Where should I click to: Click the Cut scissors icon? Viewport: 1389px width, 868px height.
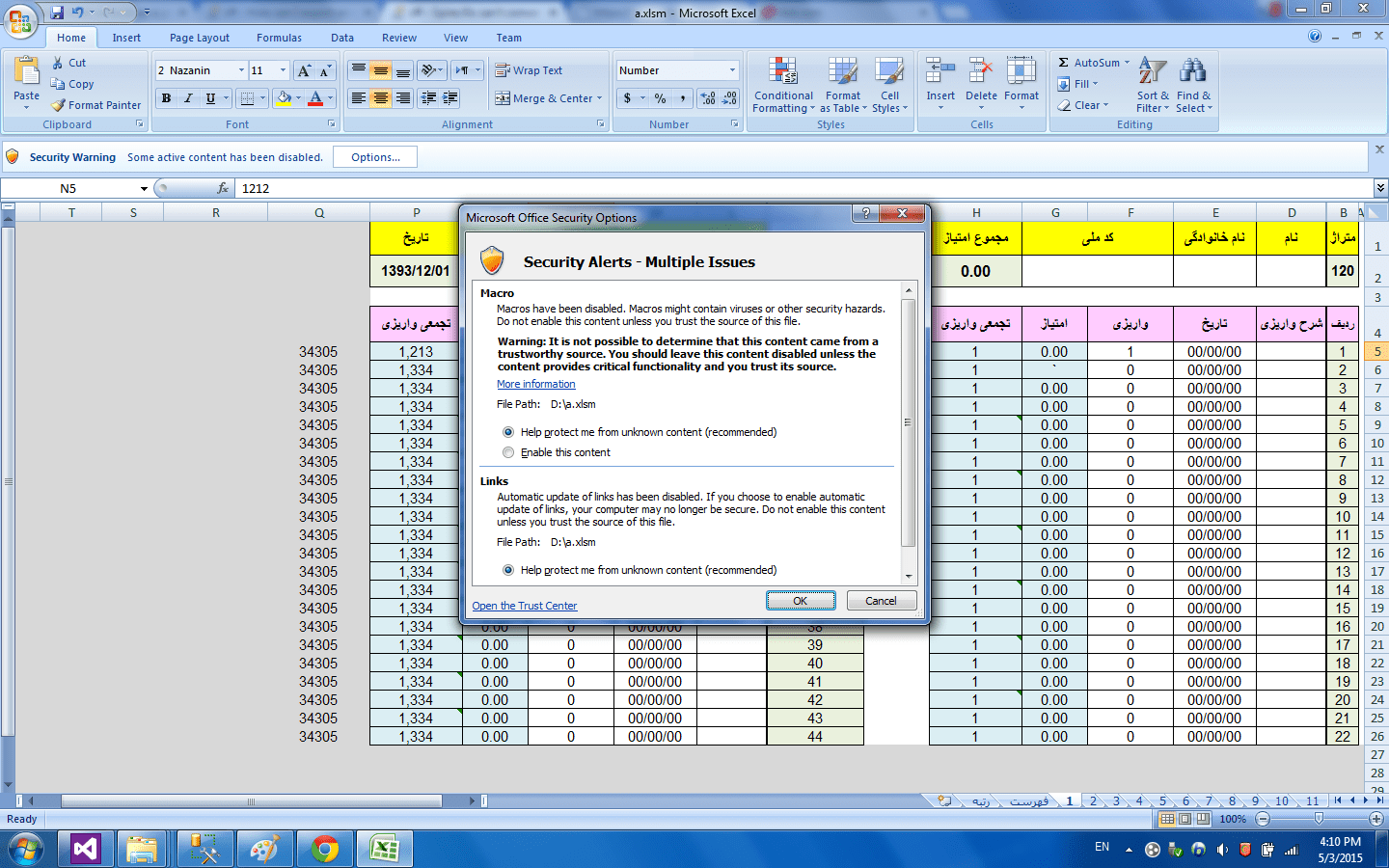click(x=58, y=63)
